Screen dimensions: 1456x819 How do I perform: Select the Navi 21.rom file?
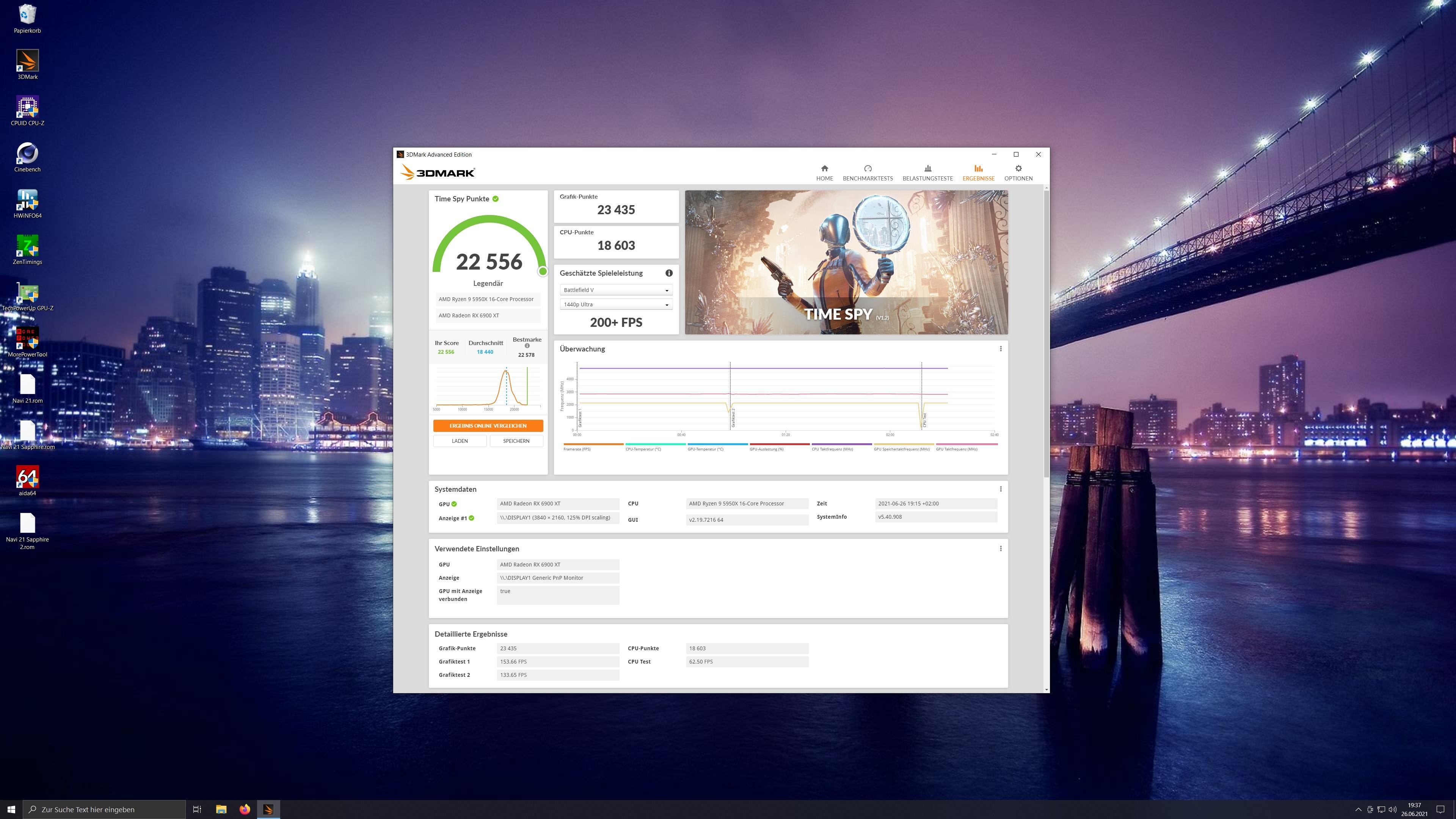[27, 389]
